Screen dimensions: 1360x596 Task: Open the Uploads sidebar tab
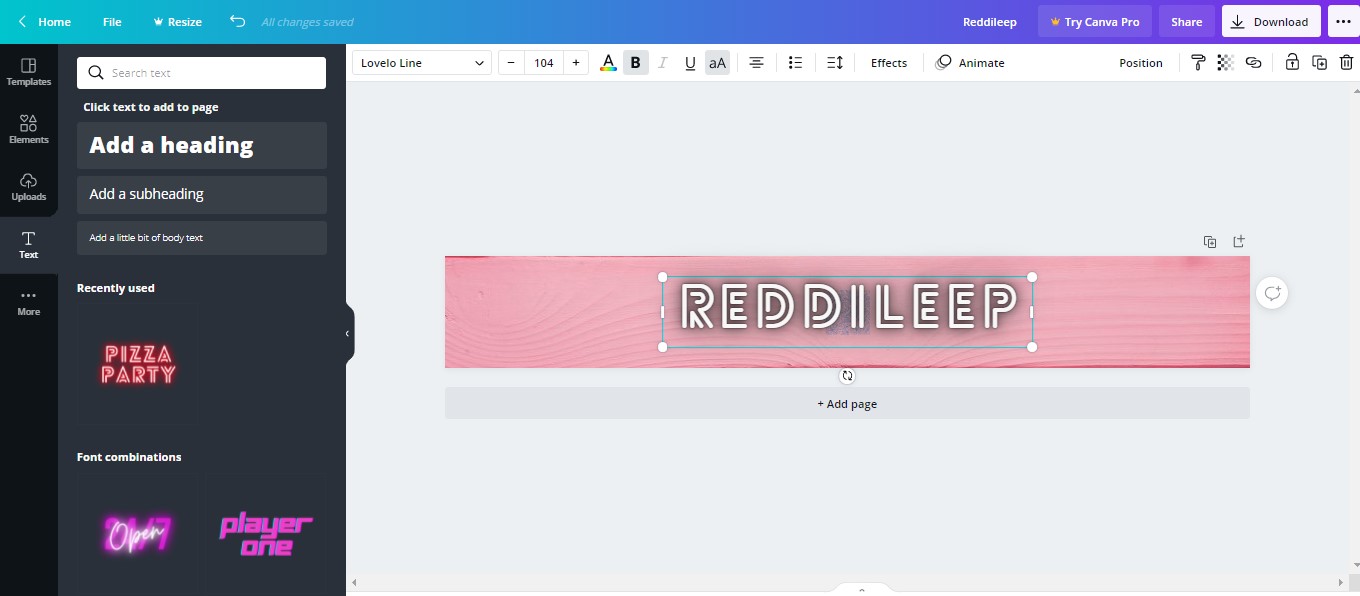28,186
